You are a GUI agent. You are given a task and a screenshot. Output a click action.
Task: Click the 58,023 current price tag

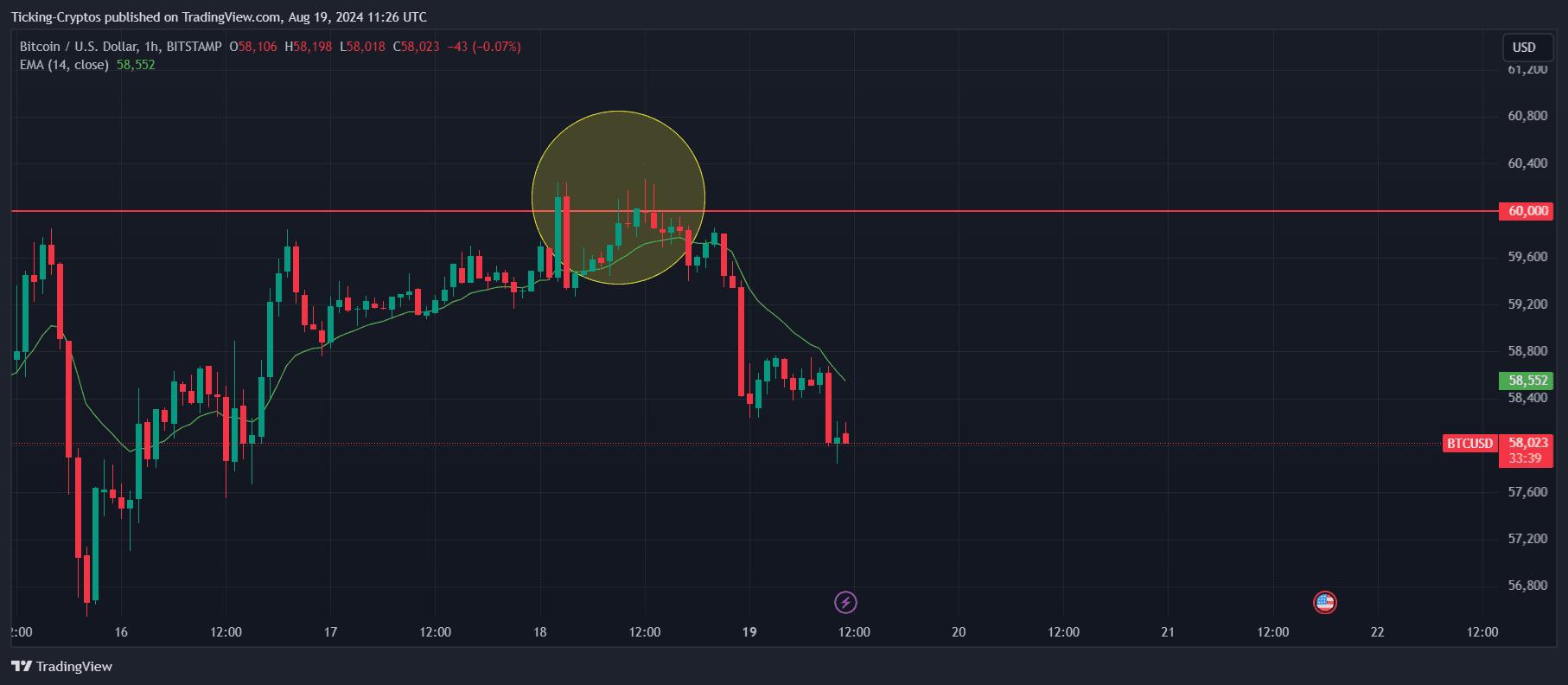[x=1527, y=443]
